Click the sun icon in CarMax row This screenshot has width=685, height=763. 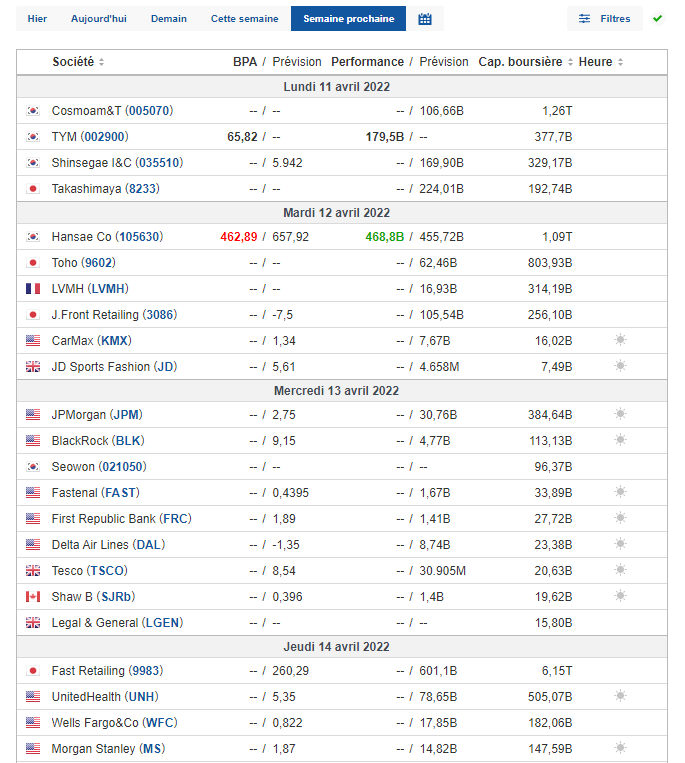pyautogui.click(x=620, y=340)
